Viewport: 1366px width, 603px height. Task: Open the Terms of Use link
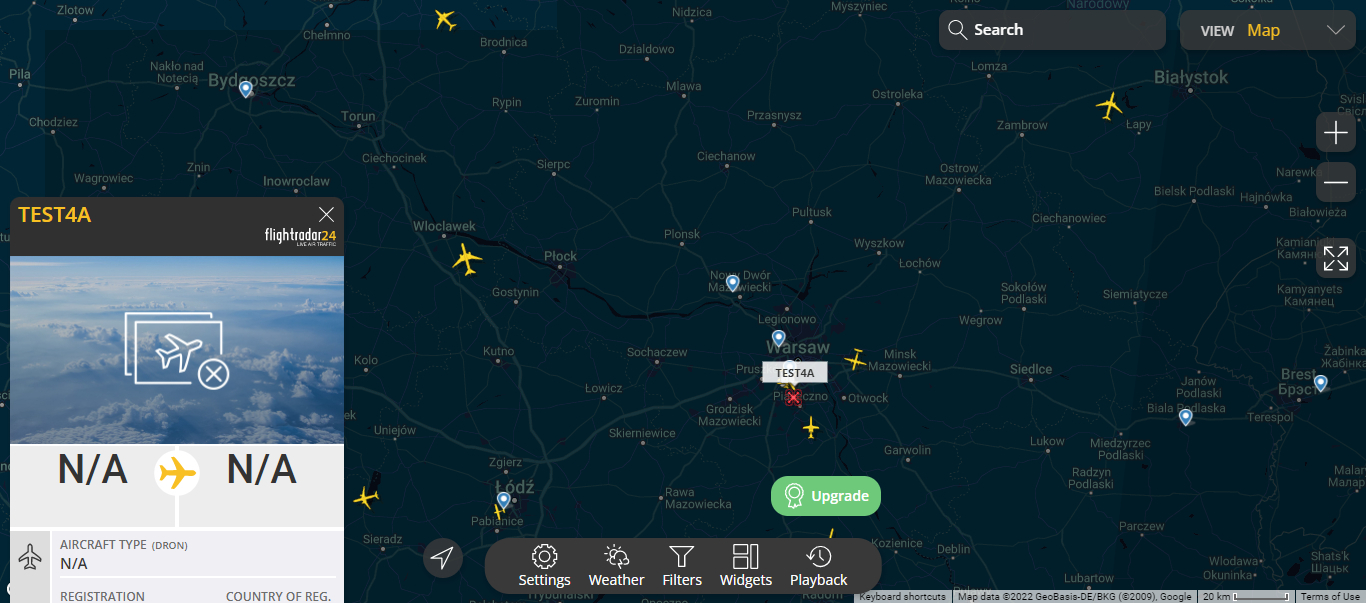pos(1330,597)
